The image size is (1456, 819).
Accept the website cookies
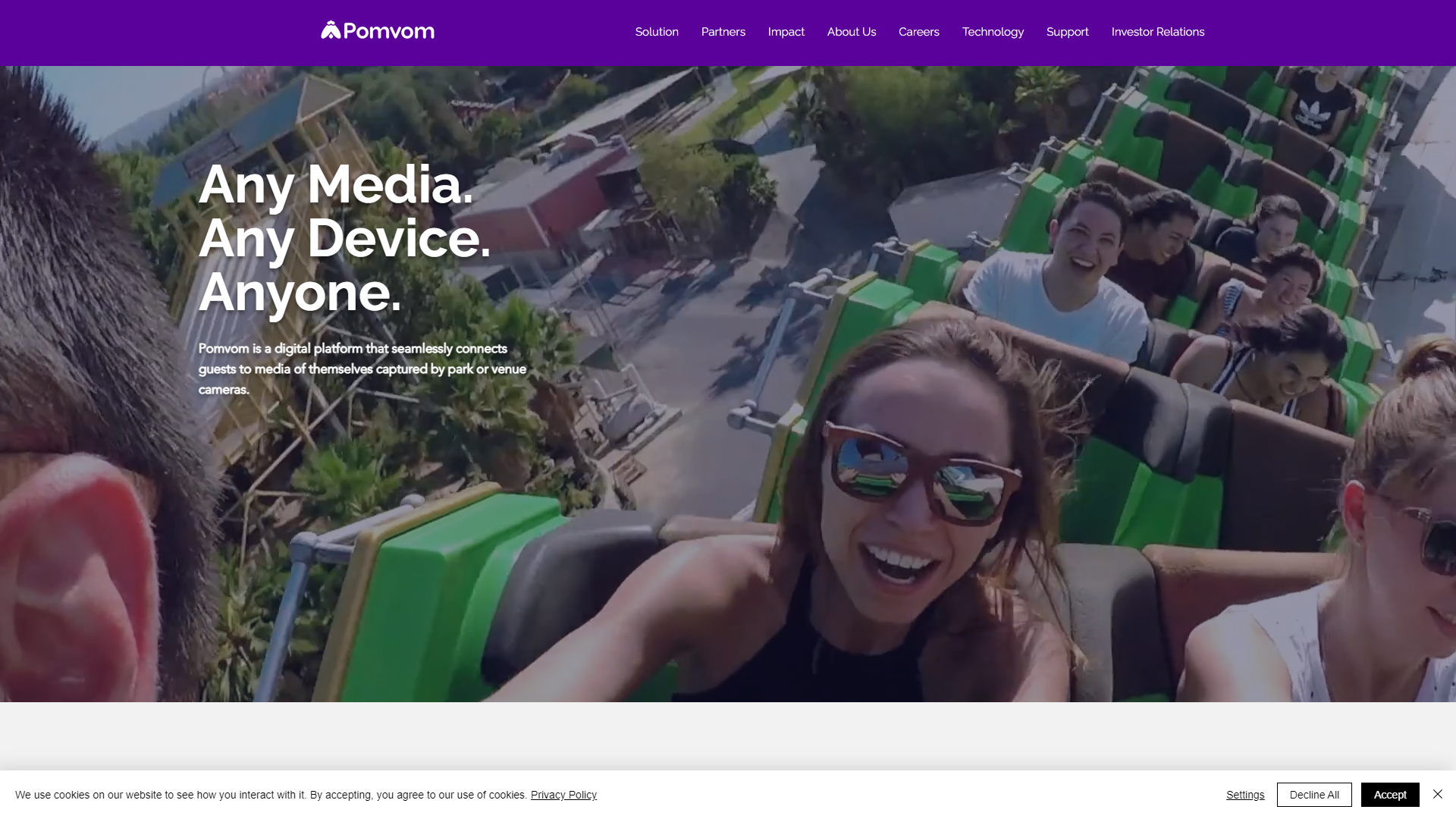[x=1389, y=795]
